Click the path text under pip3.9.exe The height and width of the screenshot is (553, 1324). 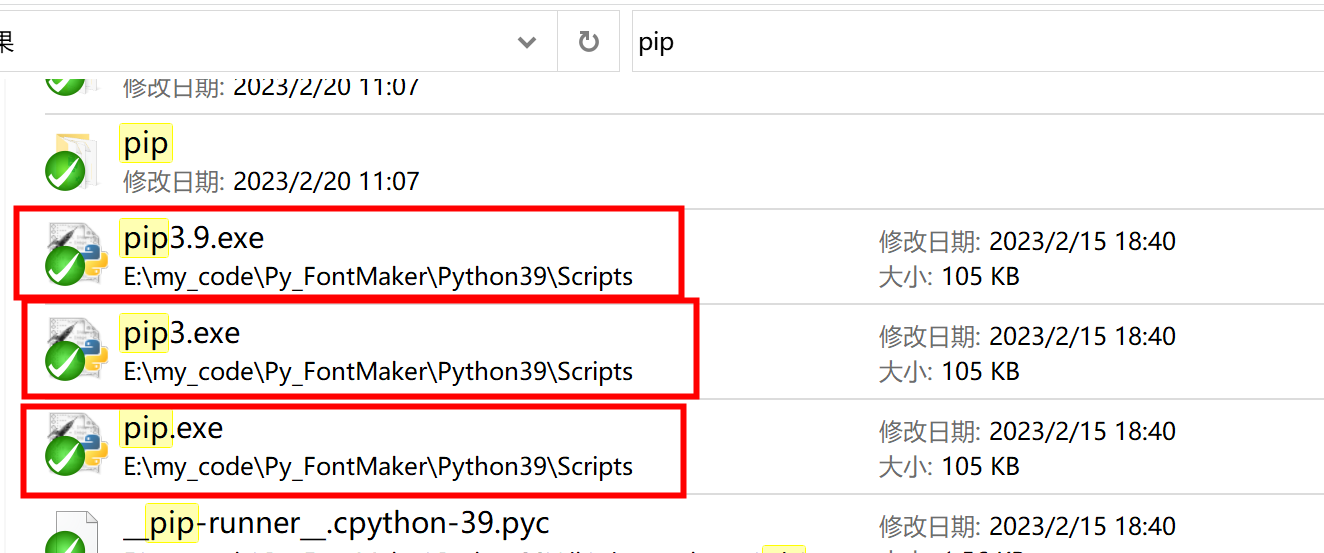378,276
